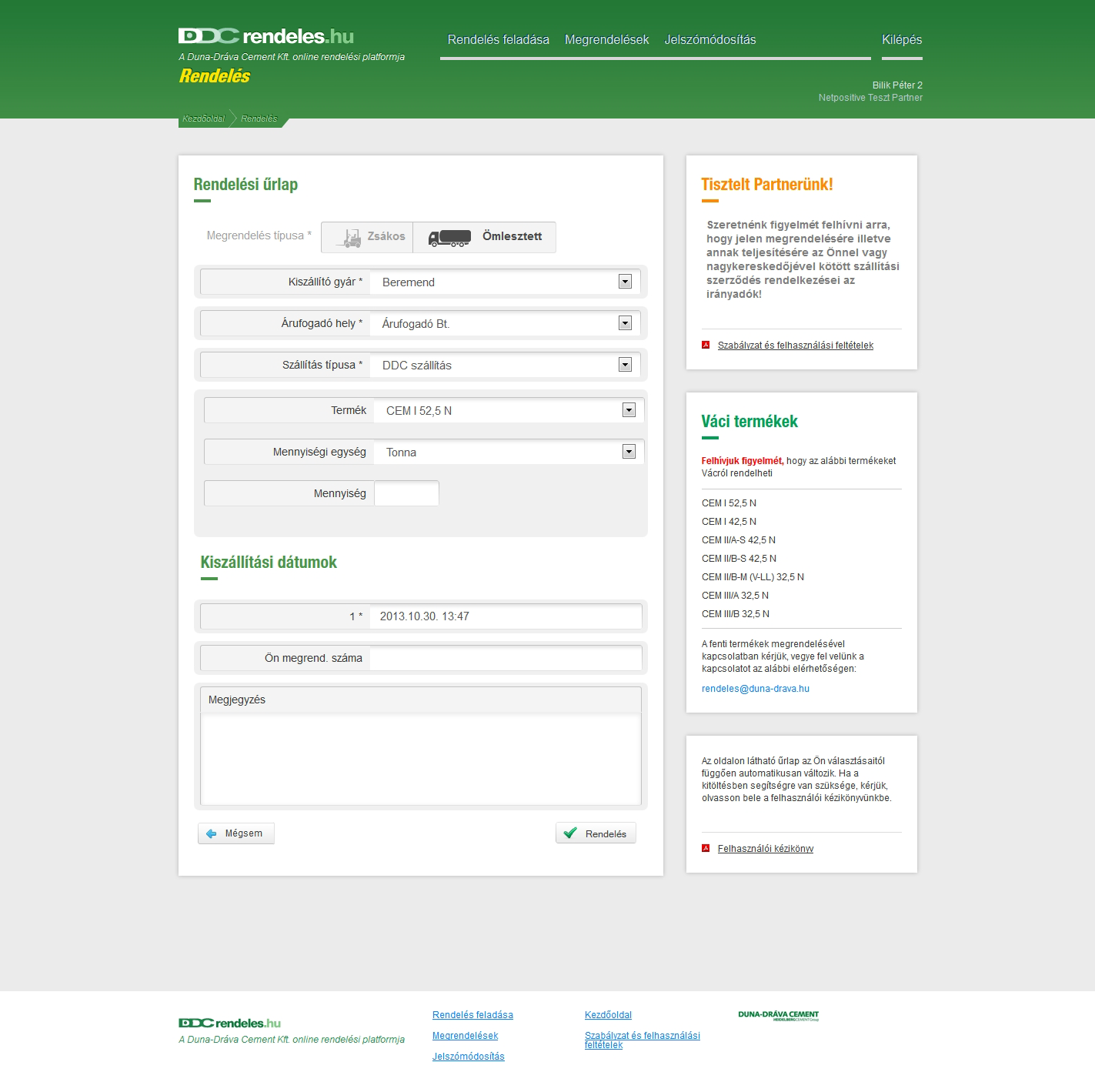Click footer Szabályzat és felhasználási feltételek link
The image size is (1095, 1092).
pos(643,1040)
